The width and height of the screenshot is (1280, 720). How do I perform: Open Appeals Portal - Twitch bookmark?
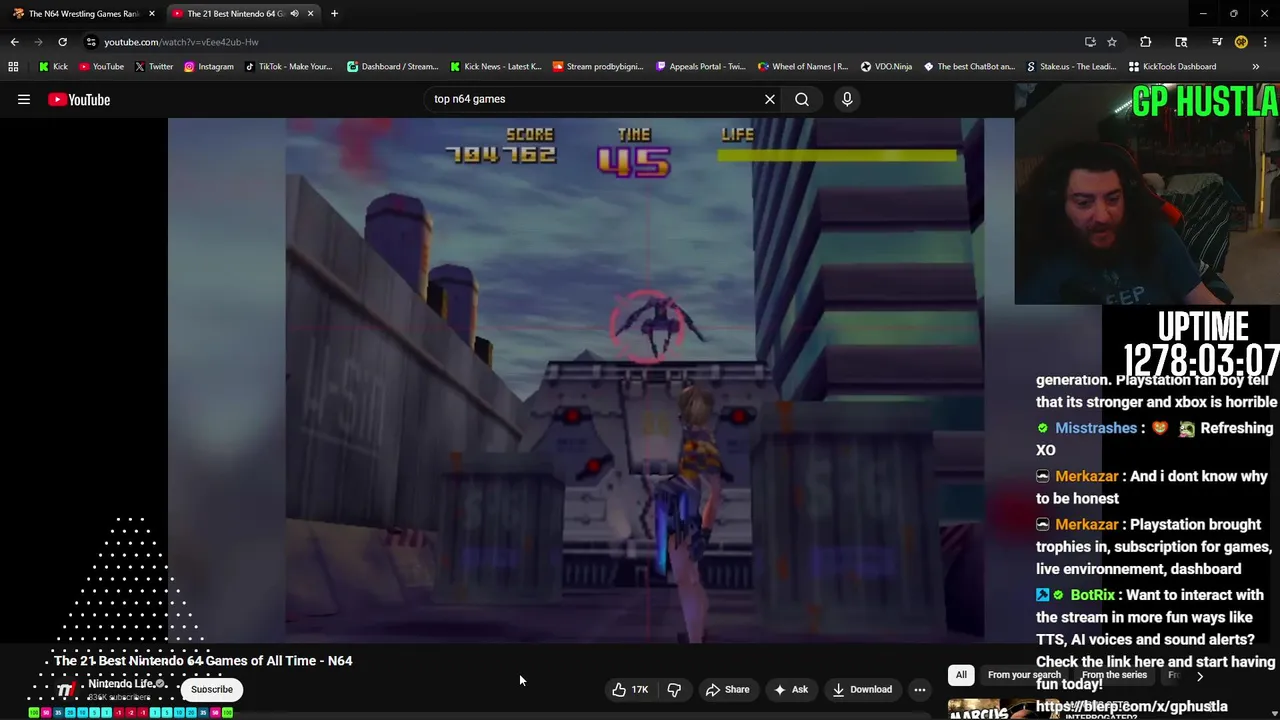[700, 67]
